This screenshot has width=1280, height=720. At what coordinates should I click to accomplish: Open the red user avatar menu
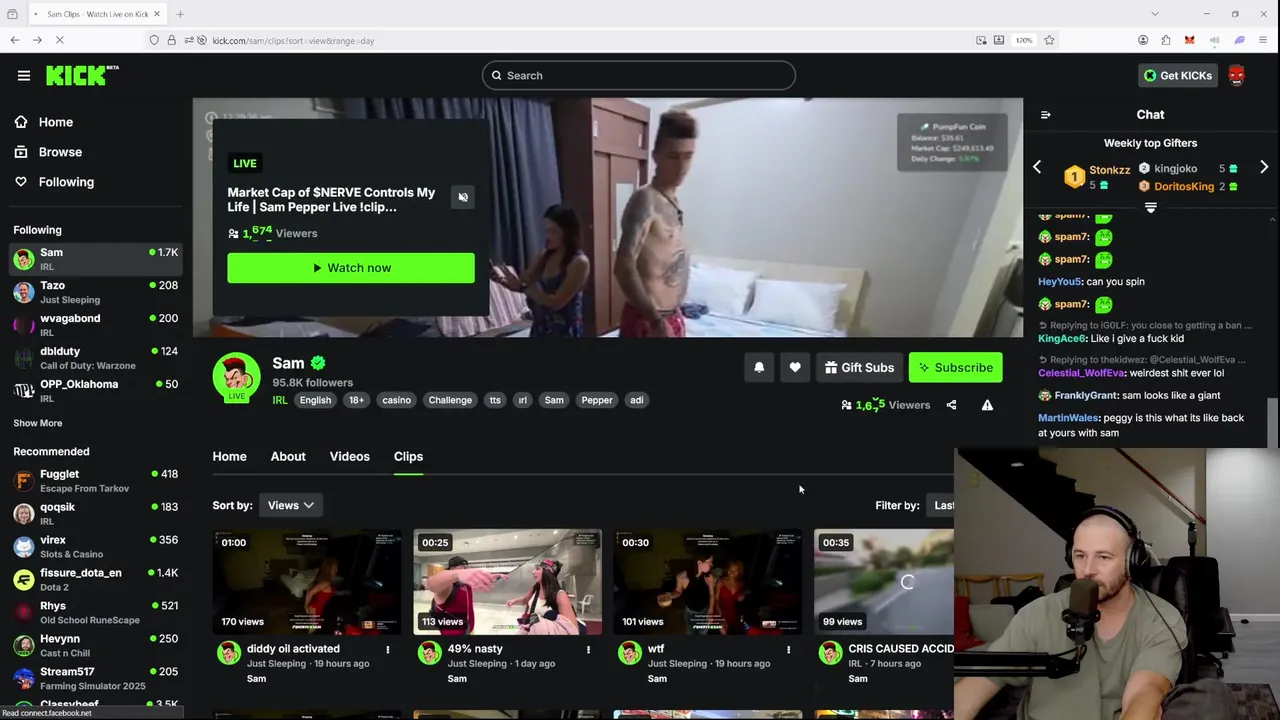coord(1237,75)
